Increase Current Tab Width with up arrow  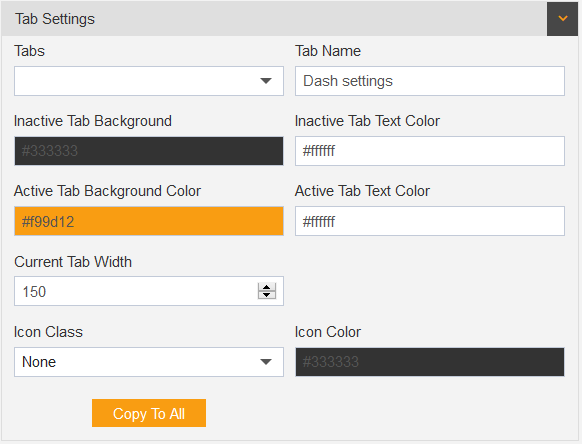pyautogui.click(x=267, y=287)
